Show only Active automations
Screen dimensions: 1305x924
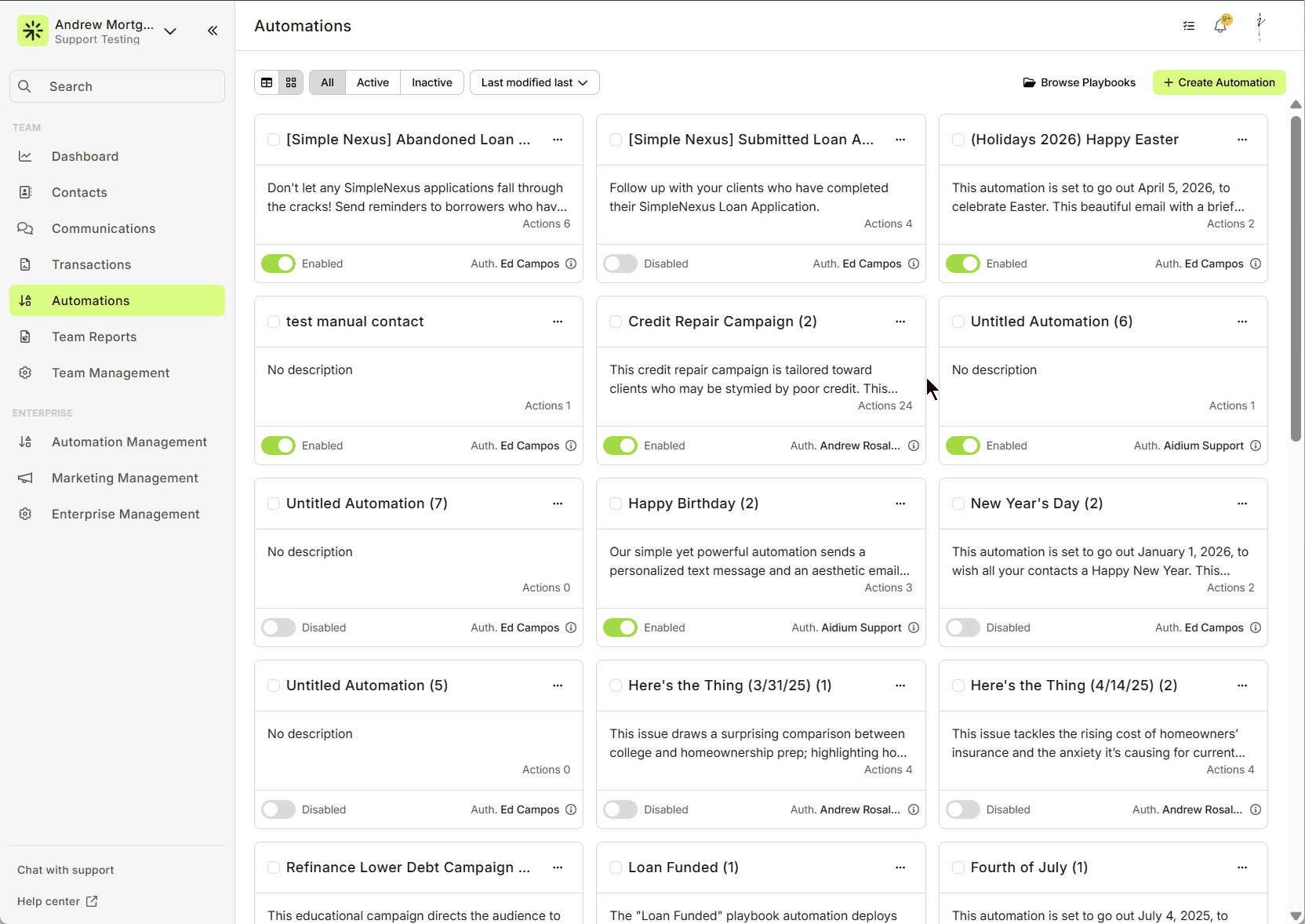(373, 82)
